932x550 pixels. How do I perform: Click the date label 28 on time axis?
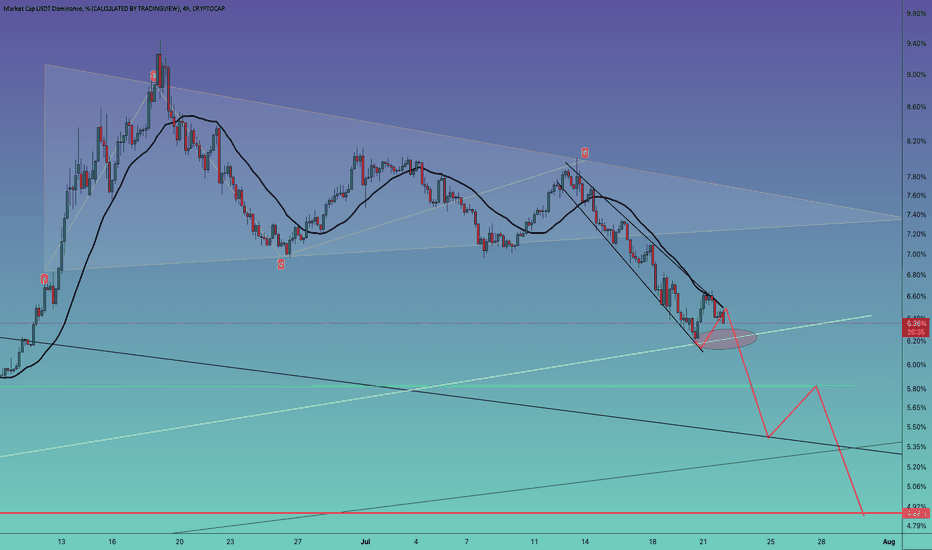(821, 542)
